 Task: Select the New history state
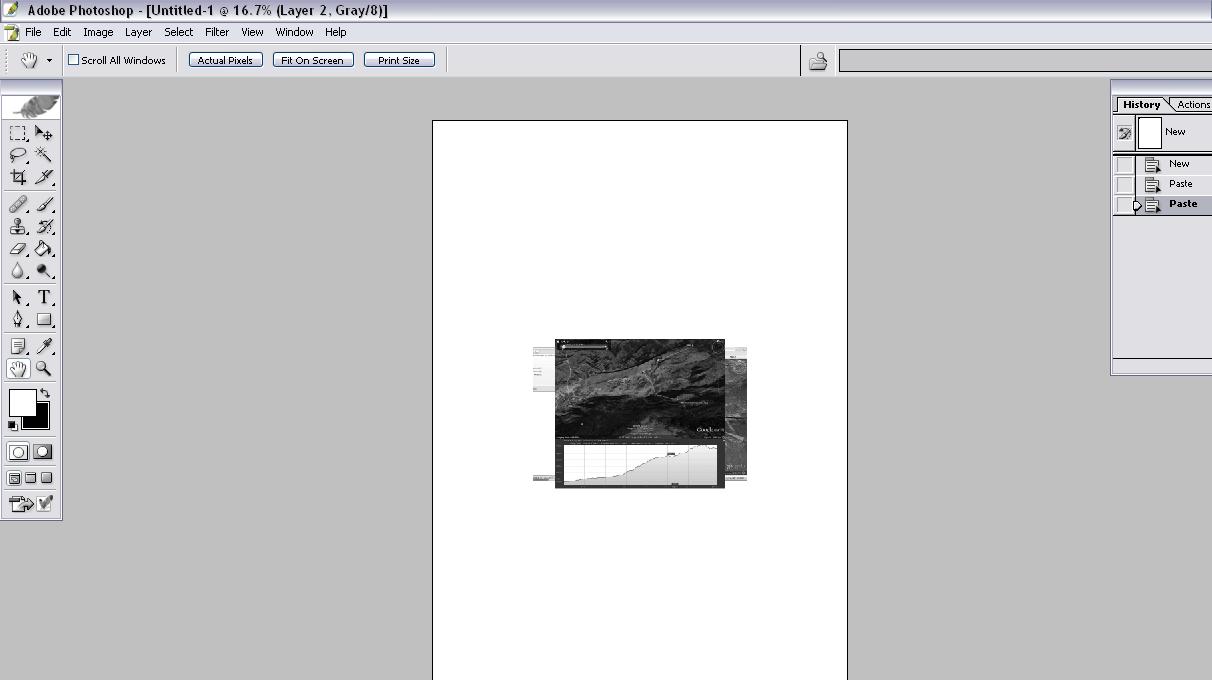tap(1175, 164)
